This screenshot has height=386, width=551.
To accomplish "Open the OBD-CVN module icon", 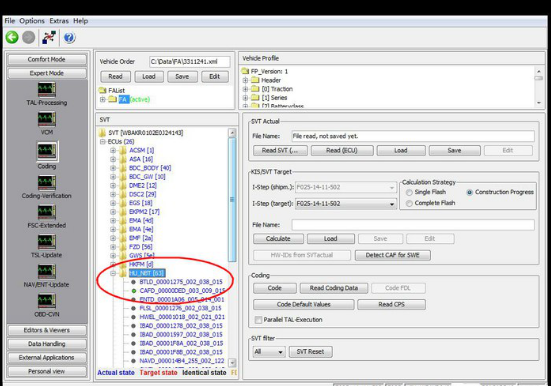I will [x=47, y=301].
